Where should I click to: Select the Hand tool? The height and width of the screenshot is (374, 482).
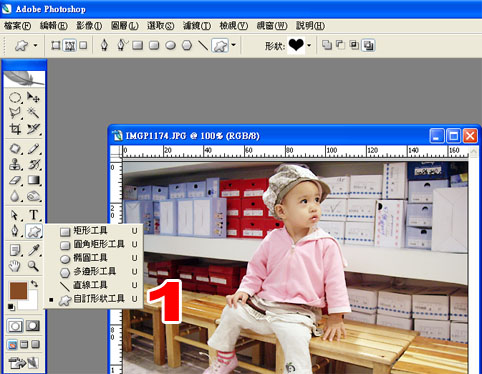[x=15, y=266]
